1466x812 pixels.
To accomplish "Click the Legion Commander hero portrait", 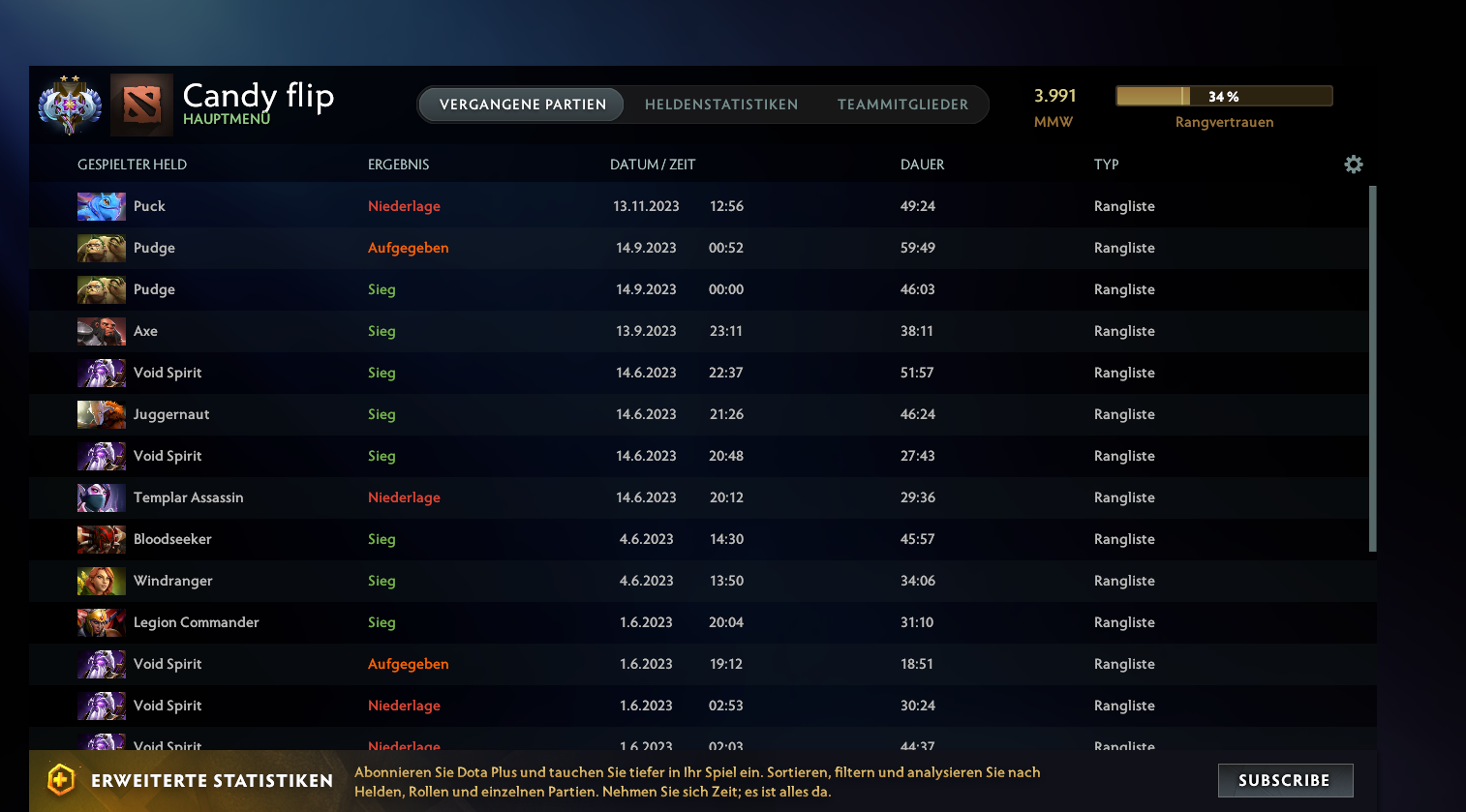I will (101, 621).
